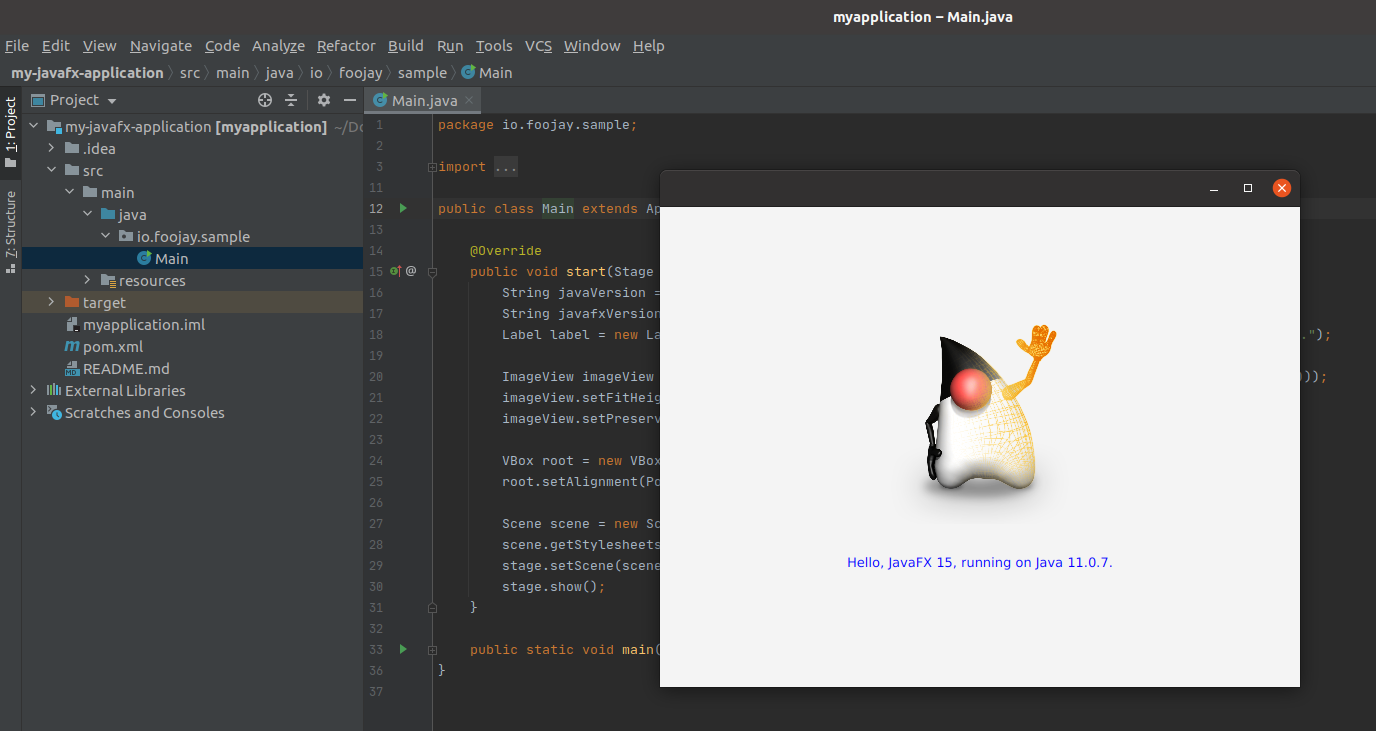
Task: Hide the Project tool window (minus icon)
Action: tap(350, 100)
